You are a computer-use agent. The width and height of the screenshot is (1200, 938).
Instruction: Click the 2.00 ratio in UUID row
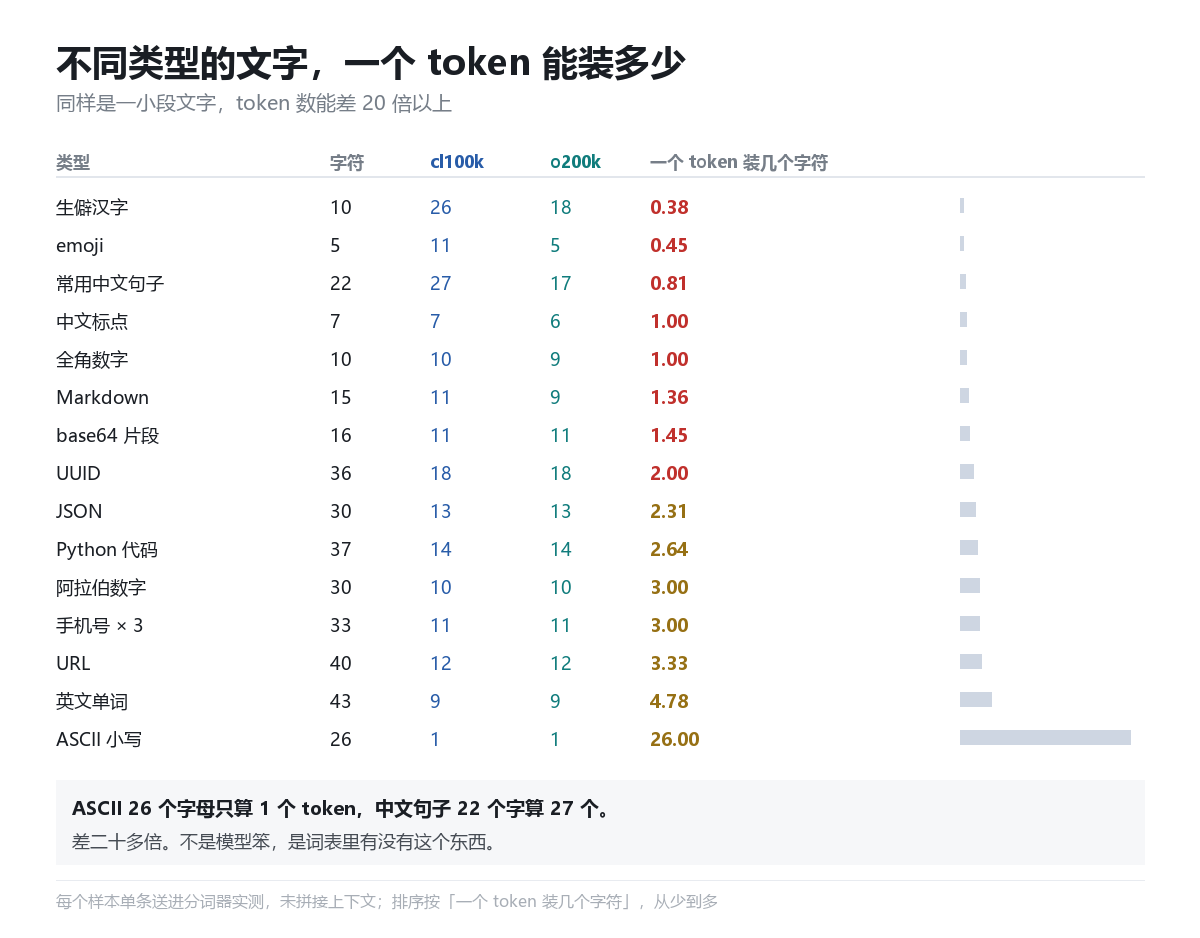pyautogui.click(x=669, y=474)
